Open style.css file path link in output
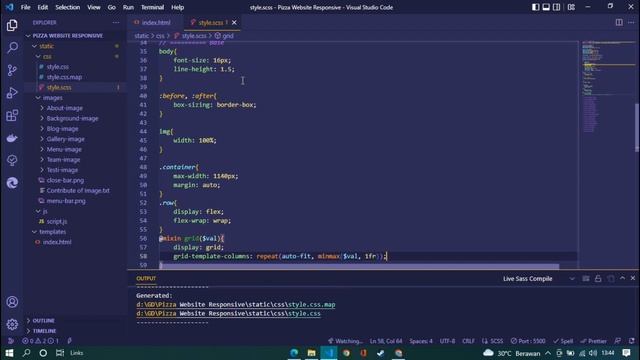The height and width of the screenshot is (360, 640). click(229, 313)
